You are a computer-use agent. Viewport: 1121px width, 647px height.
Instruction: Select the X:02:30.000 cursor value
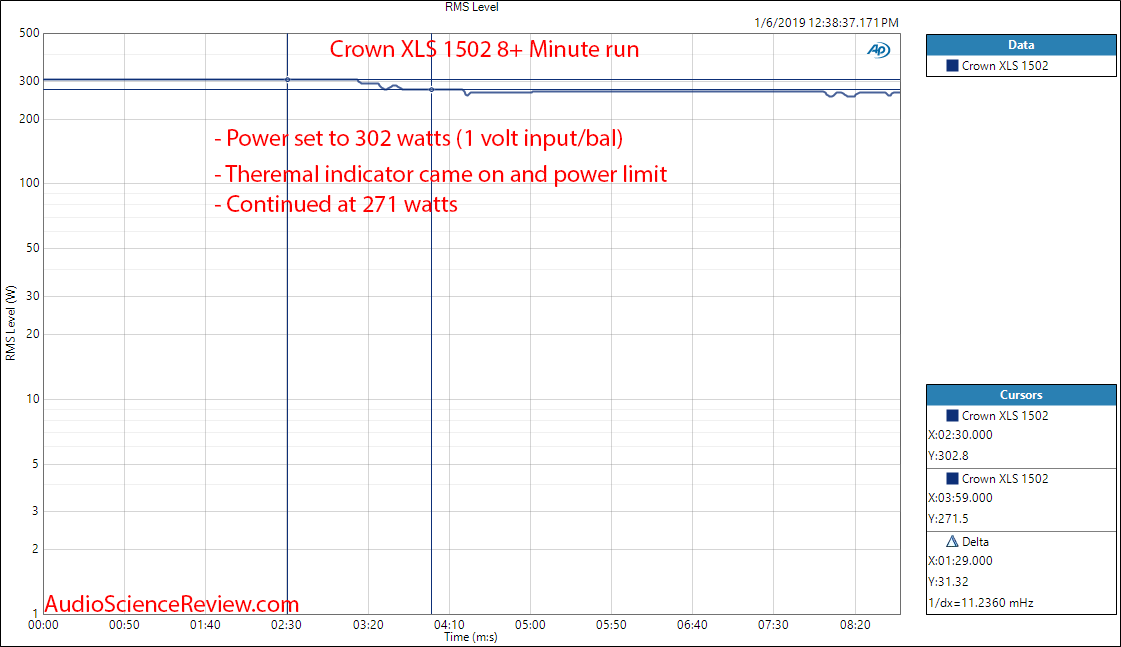[960, 435]
